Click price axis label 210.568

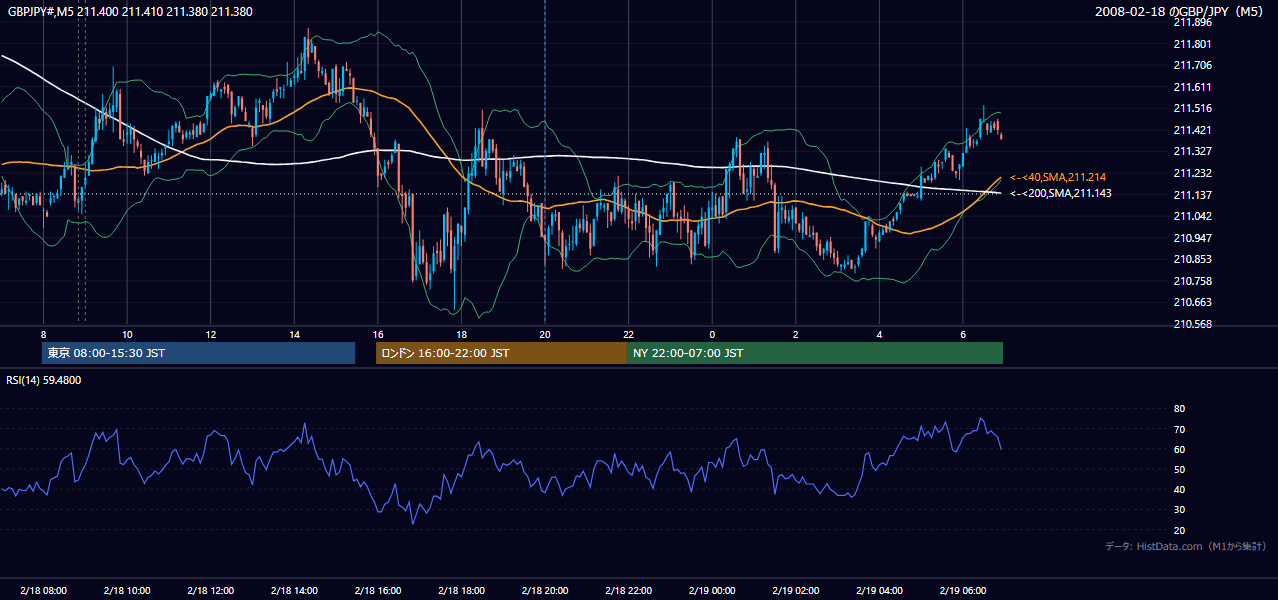click(x=1192, y=324)
